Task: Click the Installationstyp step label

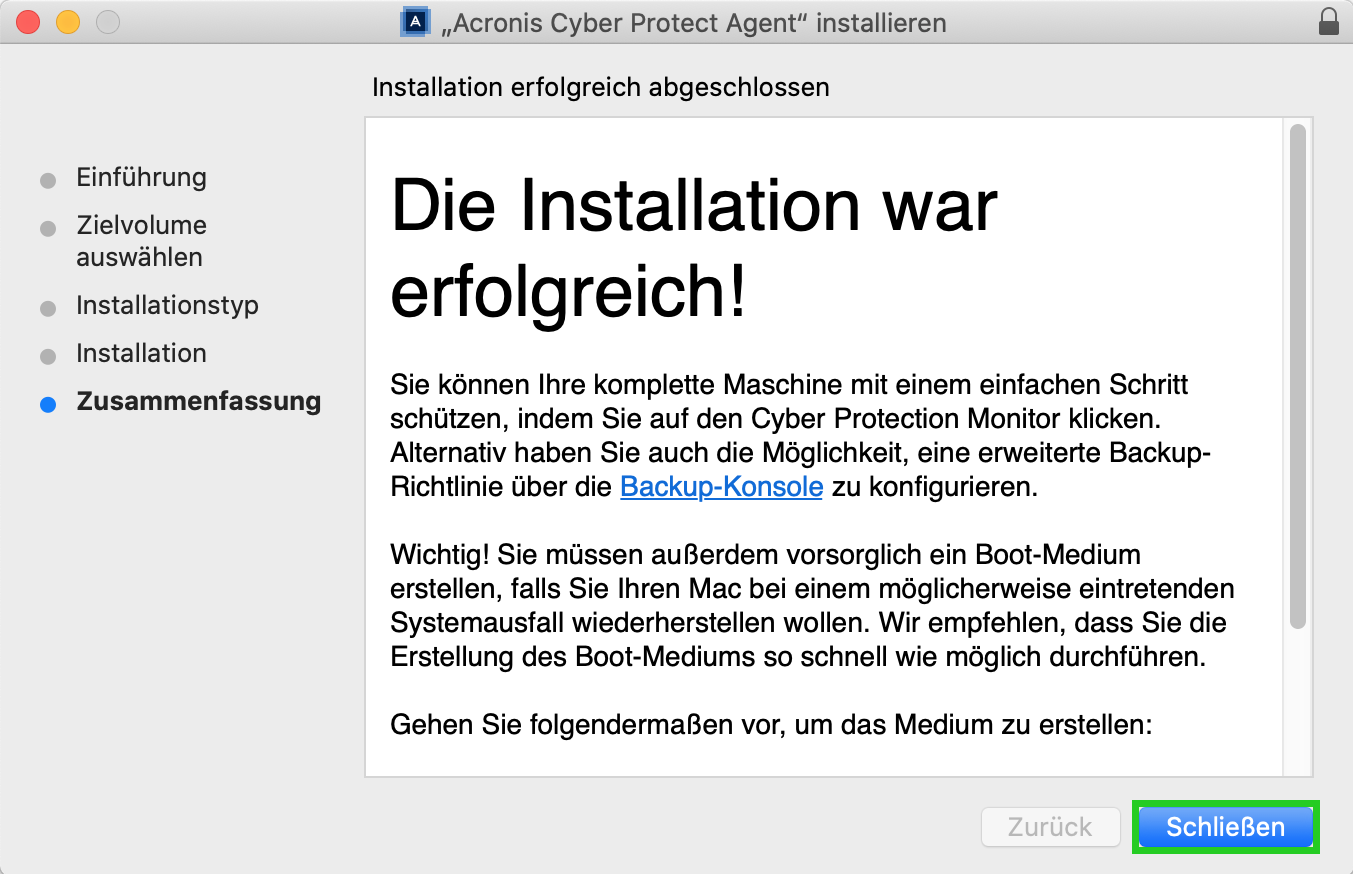Action: coord(167,305)
